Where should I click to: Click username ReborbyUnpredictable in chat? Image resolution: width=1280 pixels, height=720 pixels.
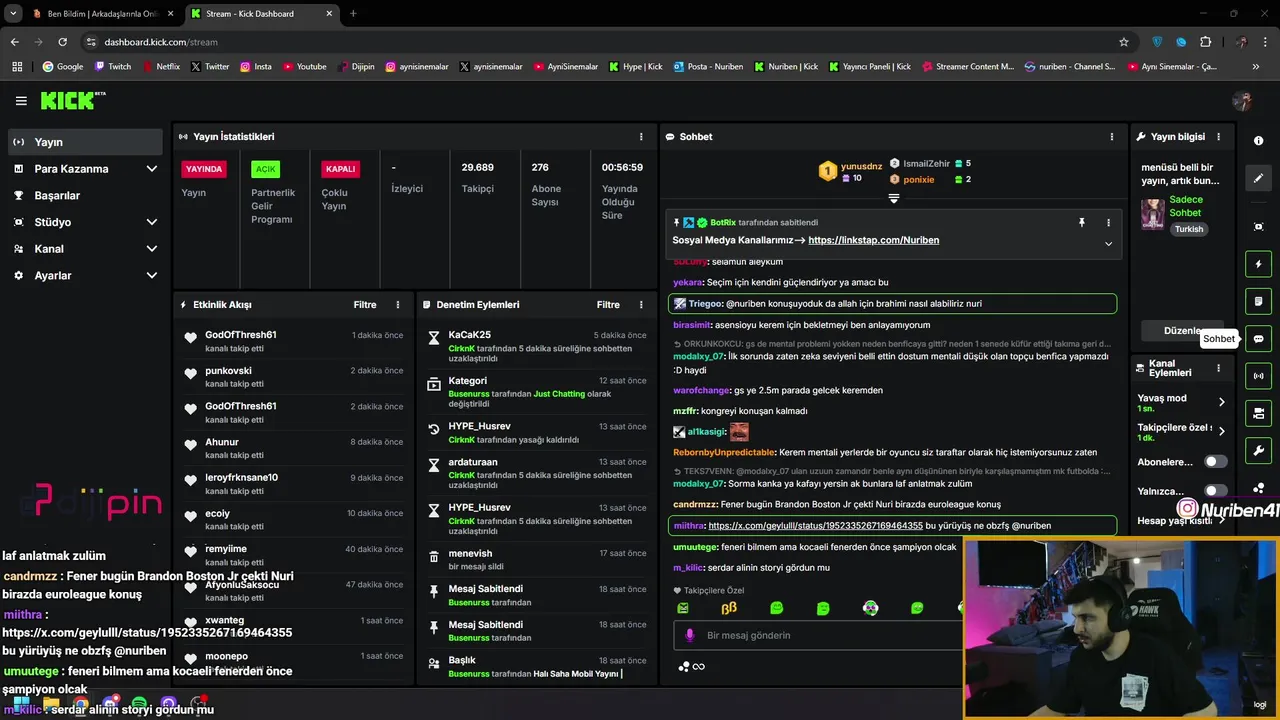coord(724,452)
